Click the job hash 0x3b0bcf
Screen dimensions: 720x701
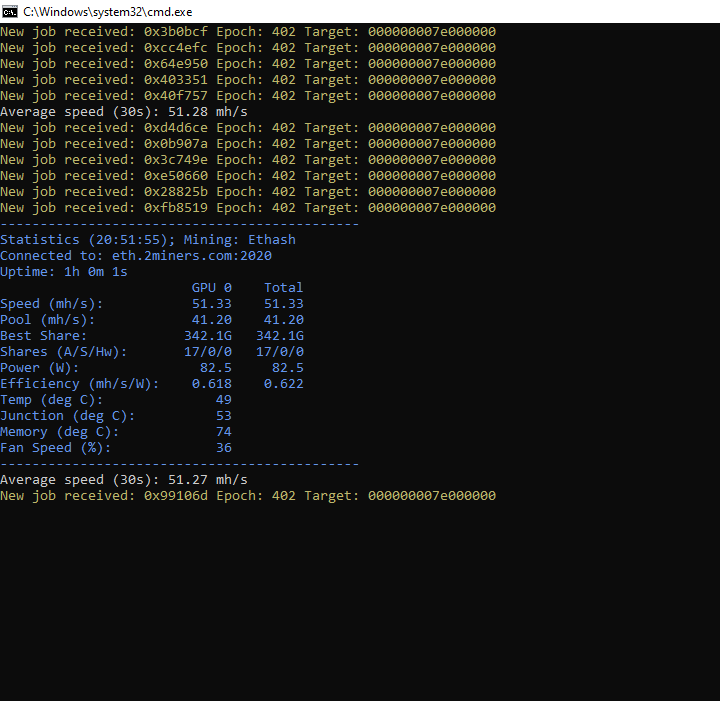[176, 32]
